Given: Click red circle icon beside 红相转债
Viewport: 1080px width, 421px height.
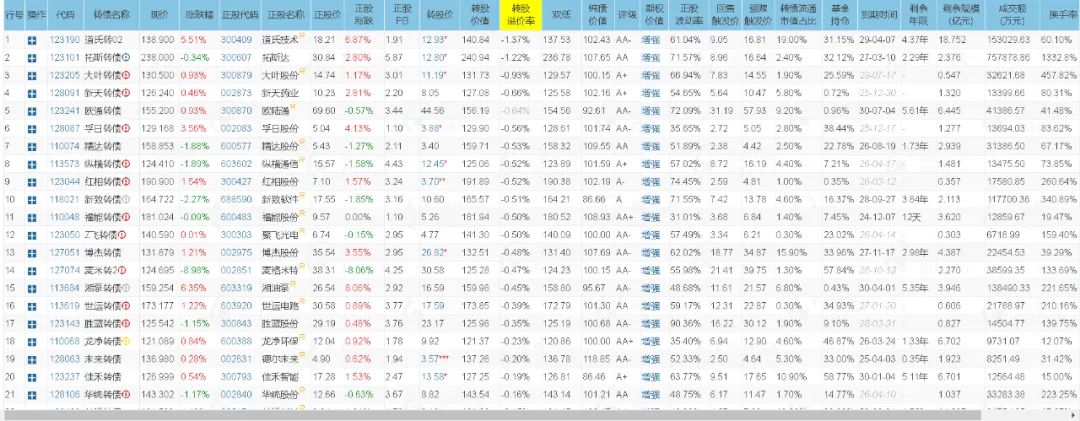Looking at the screenshot, I should pyautogui.click(x=126, y=181).
